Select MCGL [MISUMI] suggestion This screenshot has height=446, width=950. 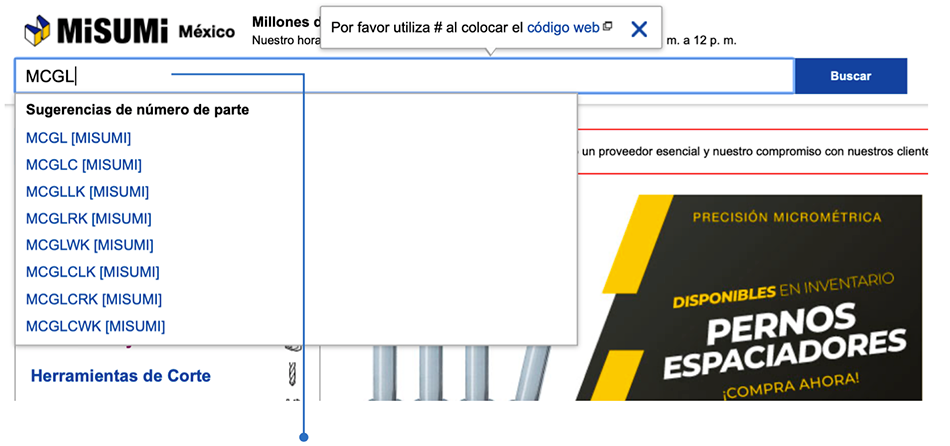click(x=78, y=138)
